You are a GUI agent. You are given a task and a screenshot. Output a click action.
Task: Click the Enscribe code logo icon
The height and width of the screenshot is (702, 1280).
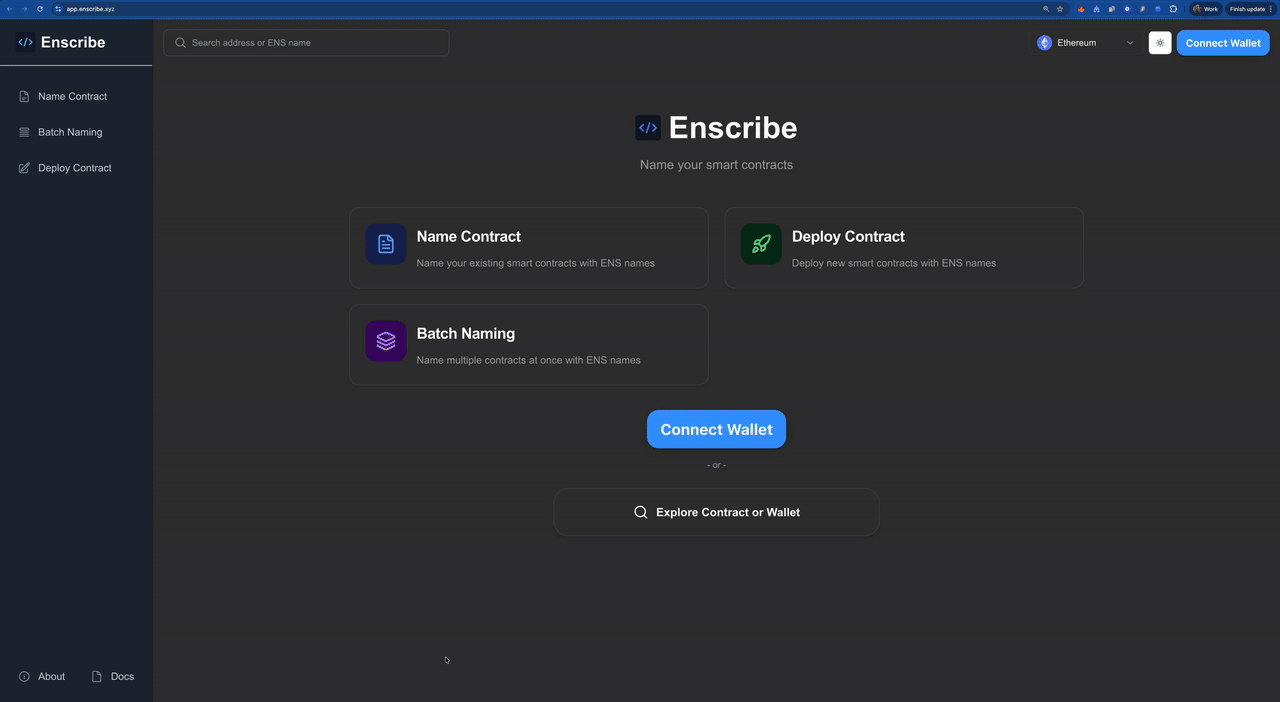pos(24,42)
